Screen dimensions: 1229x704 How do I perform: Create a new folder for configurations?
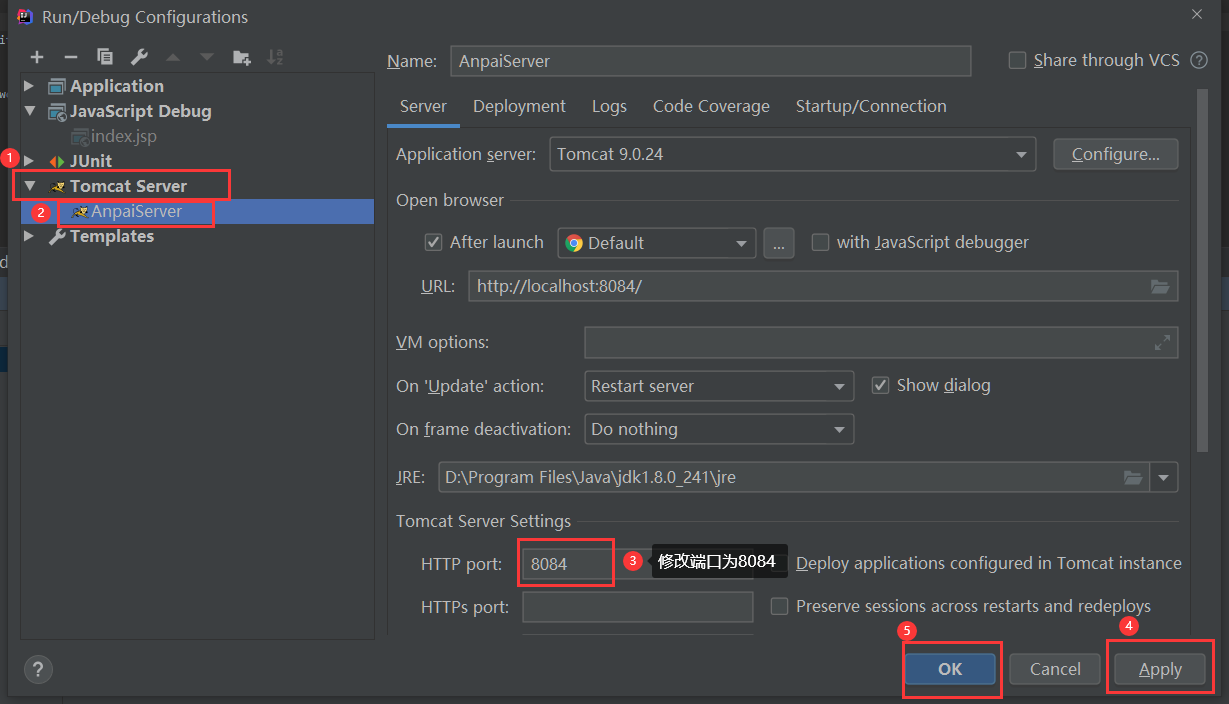tap(242, 58)
